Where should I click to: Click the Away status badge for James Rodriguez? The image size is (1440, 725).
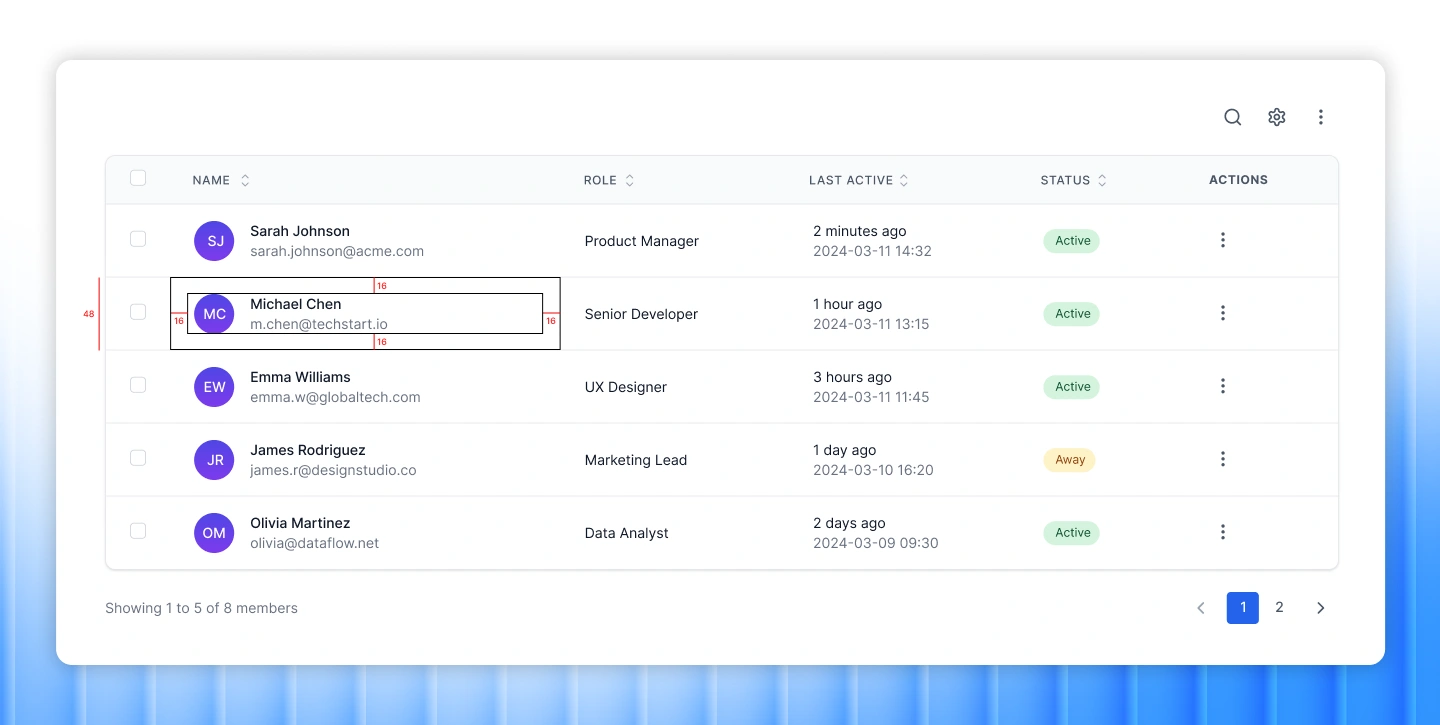pos(1069,459)
